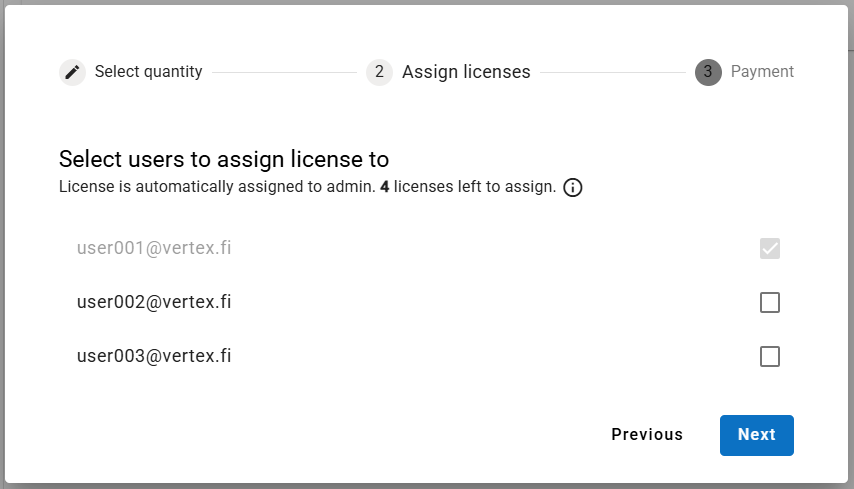Select the user002@vertex.fi email text
The width and height of the screenshot is (854, 489).
154,302
